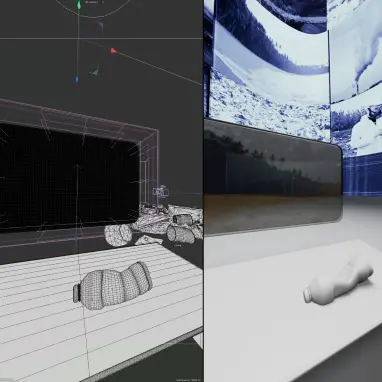
Task: Click the divider between wireframe and render views
Action: coord(203,191)
